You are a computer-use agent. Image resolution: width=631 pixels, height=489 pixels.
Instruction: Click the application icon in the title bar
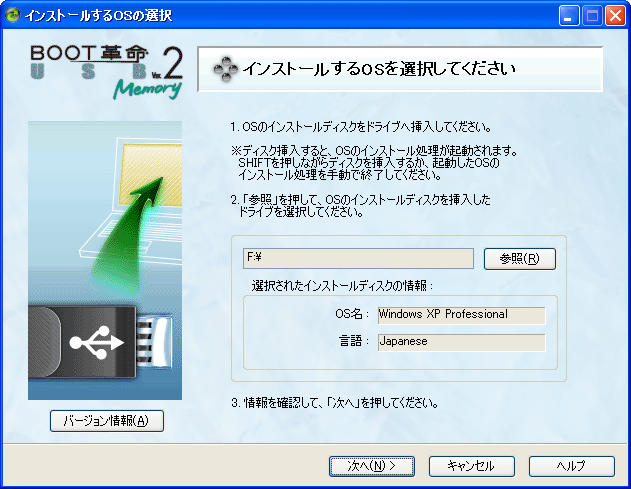point(13,14)
